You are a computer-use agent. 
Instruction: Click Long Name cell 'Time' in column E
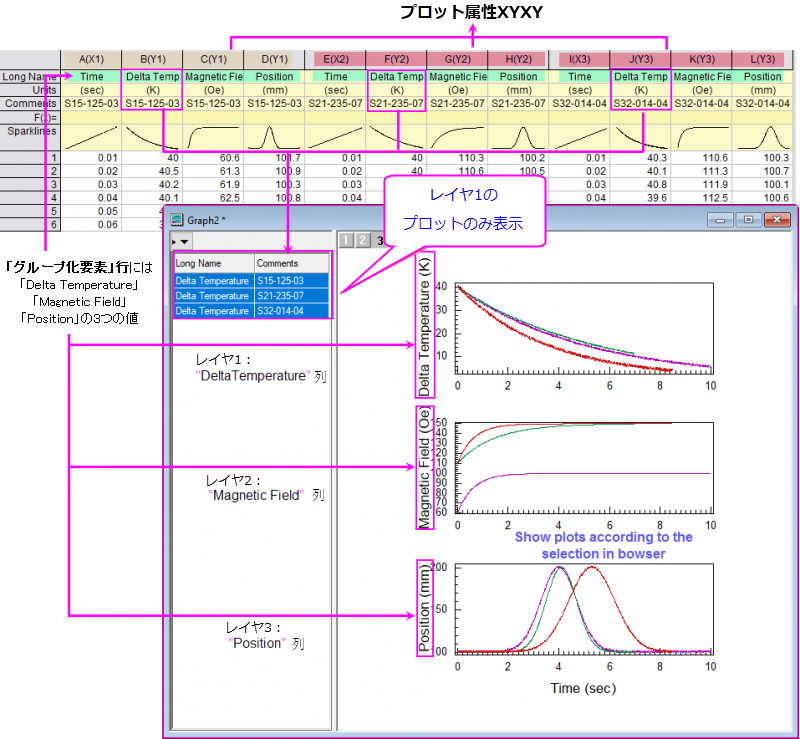tap(336, 77)
